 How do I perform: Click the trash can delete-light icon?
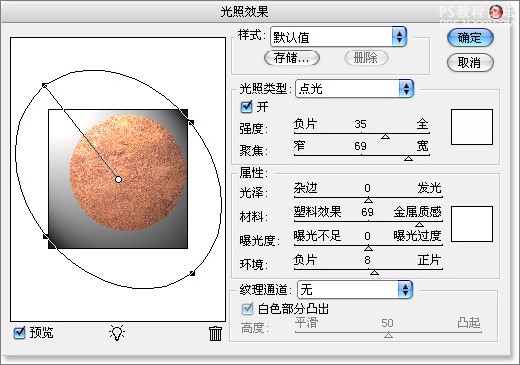[215, 333]
